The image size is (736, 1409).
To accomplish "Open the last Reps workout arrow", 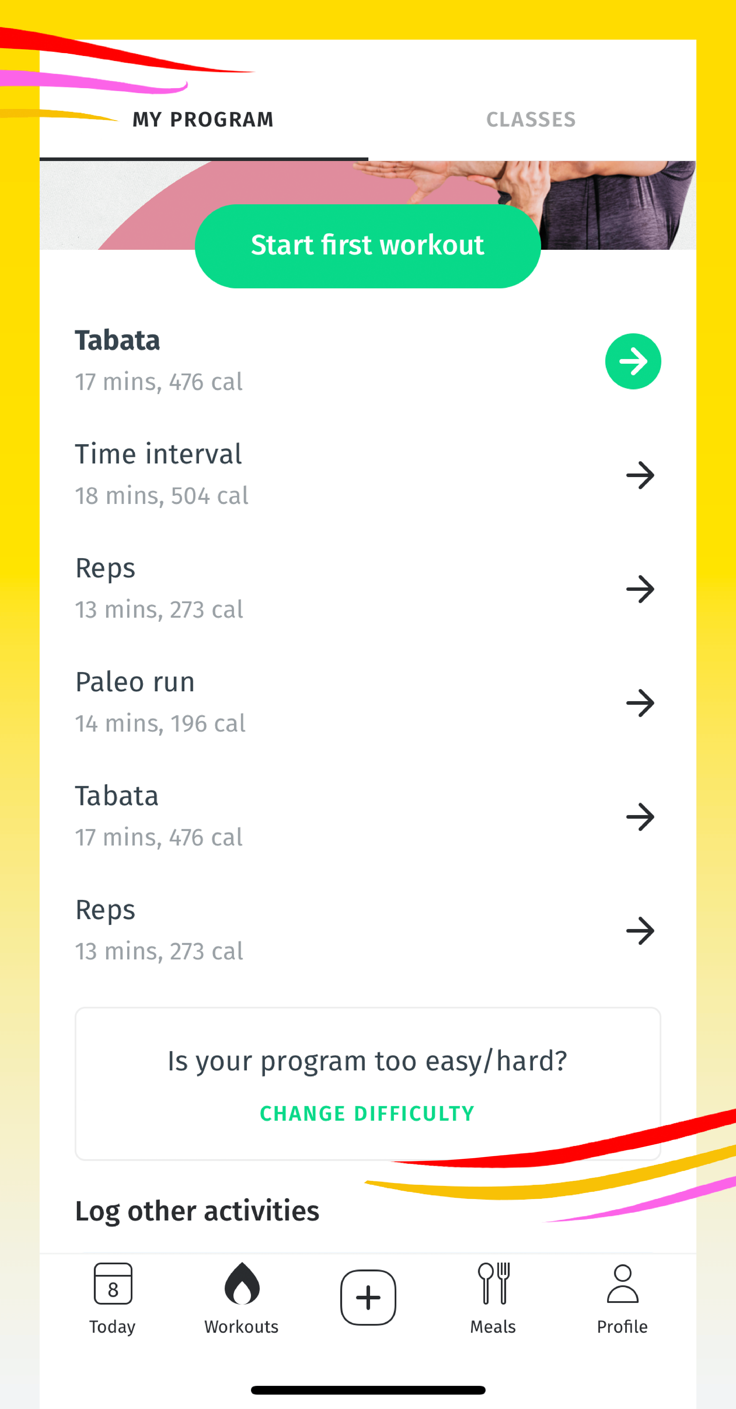I will [x=640, y=931].
